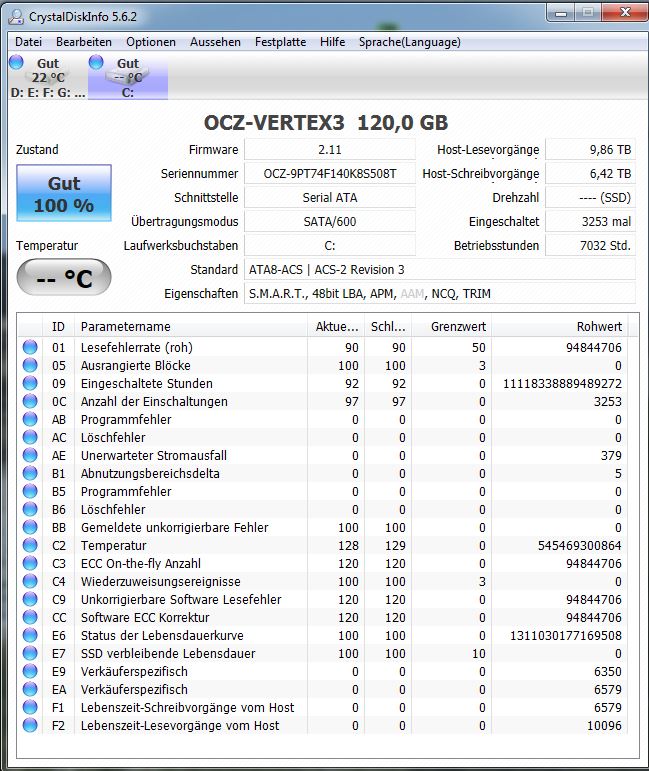Click status orb for Unkorrigierbare Software Lesefehler
The image size is (649, 771).
click(x=30, y=599)
